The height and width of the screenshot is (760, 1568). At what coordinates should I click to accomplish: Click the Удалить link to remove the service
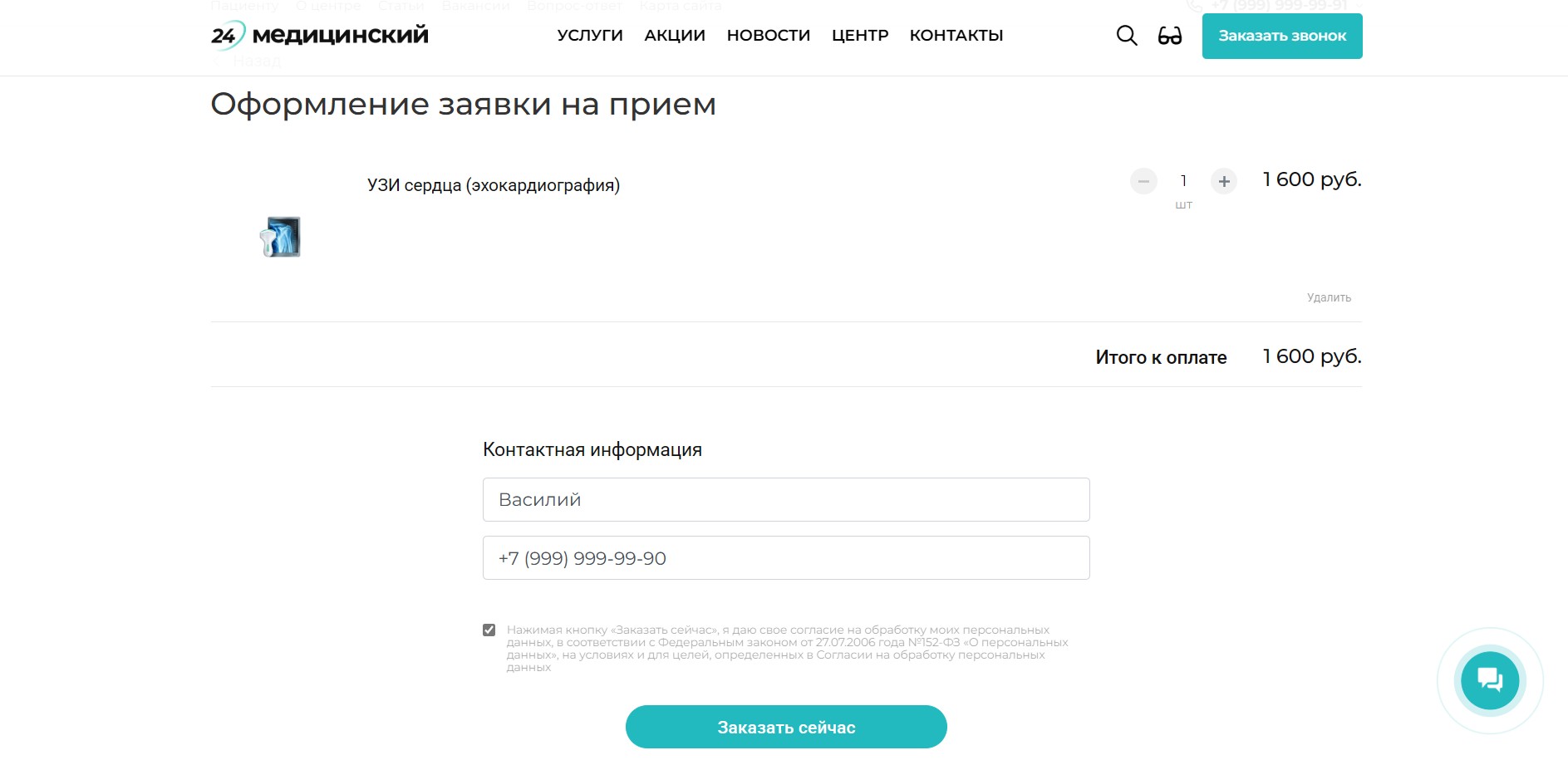[1329, 297]
